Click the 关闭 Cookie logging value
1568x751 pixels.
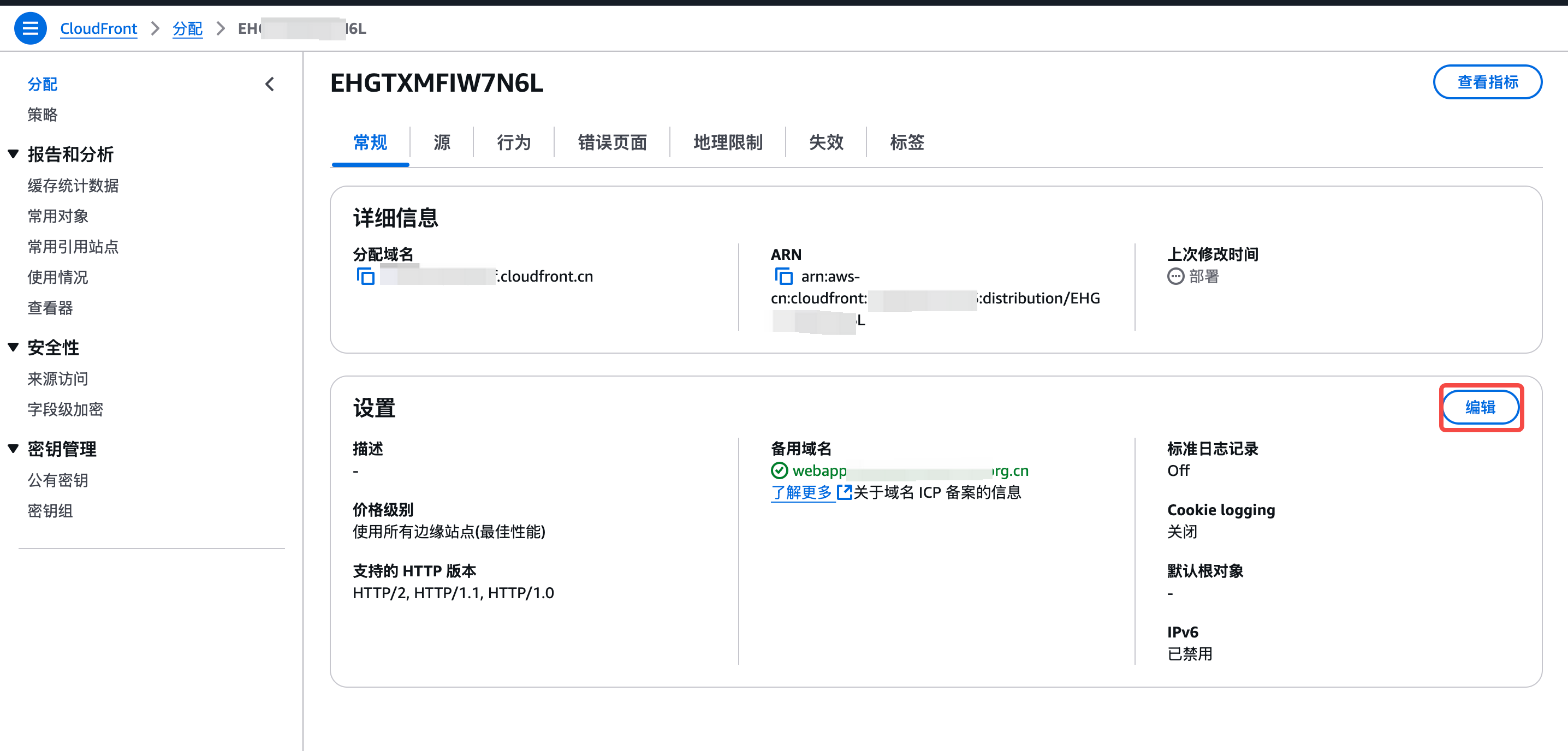(1182, 531)
